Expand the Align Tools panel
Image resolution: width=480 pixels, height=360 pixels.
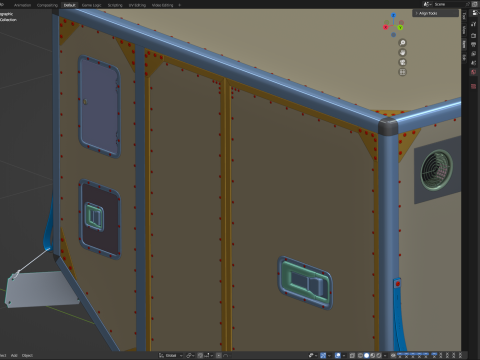(x=435, y=13)
